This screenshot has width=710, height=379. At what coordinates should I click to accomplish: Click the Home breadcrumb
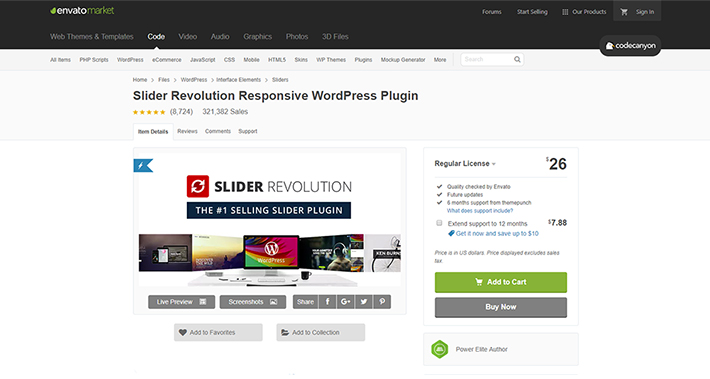140,80
